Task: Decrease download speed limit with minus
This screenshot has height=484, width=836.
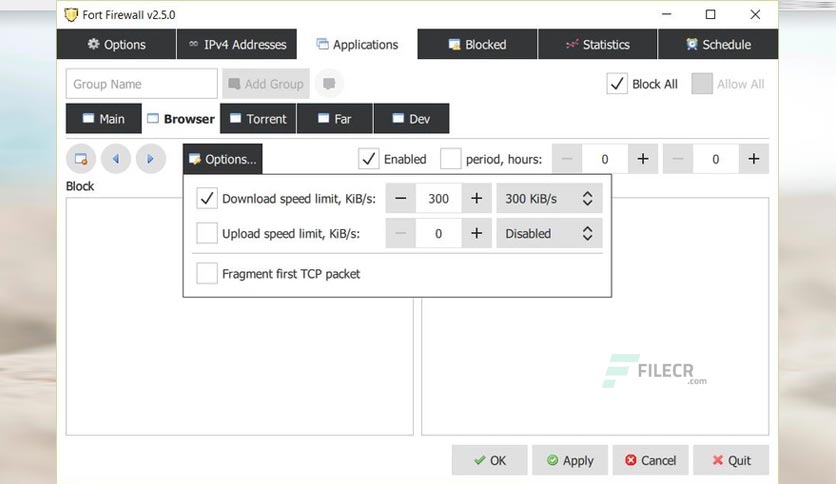Action: pyautogui.click(x=400, y=199)
